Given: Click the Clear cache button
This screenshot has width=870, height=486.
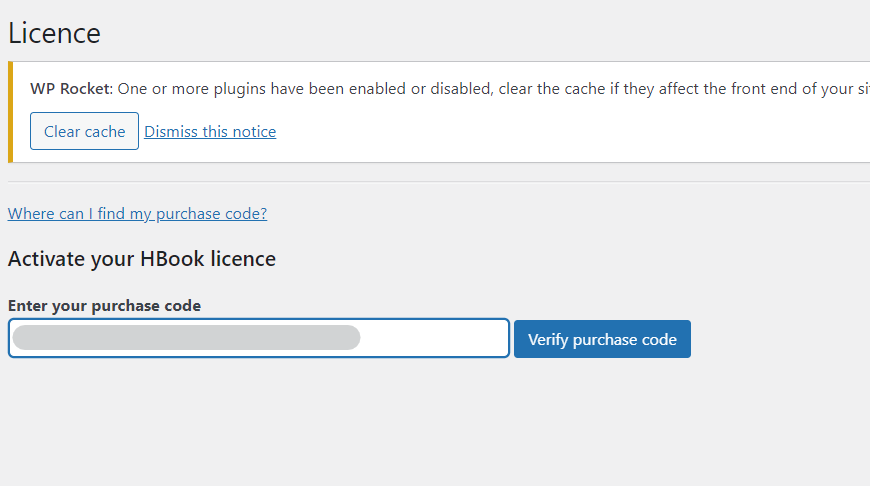Looking at the screenshot, I should [x=84, y=131].
